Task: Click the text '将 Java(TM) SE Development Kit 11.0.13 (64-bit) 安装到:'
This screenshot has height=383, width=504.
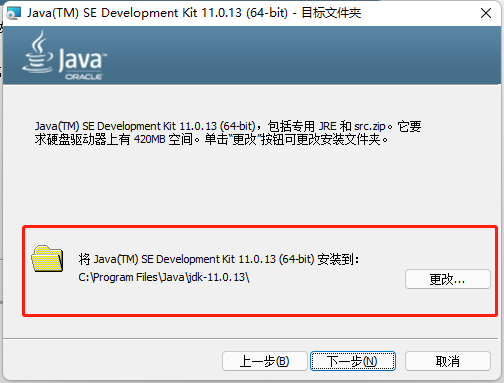Action: click(219, 259)
